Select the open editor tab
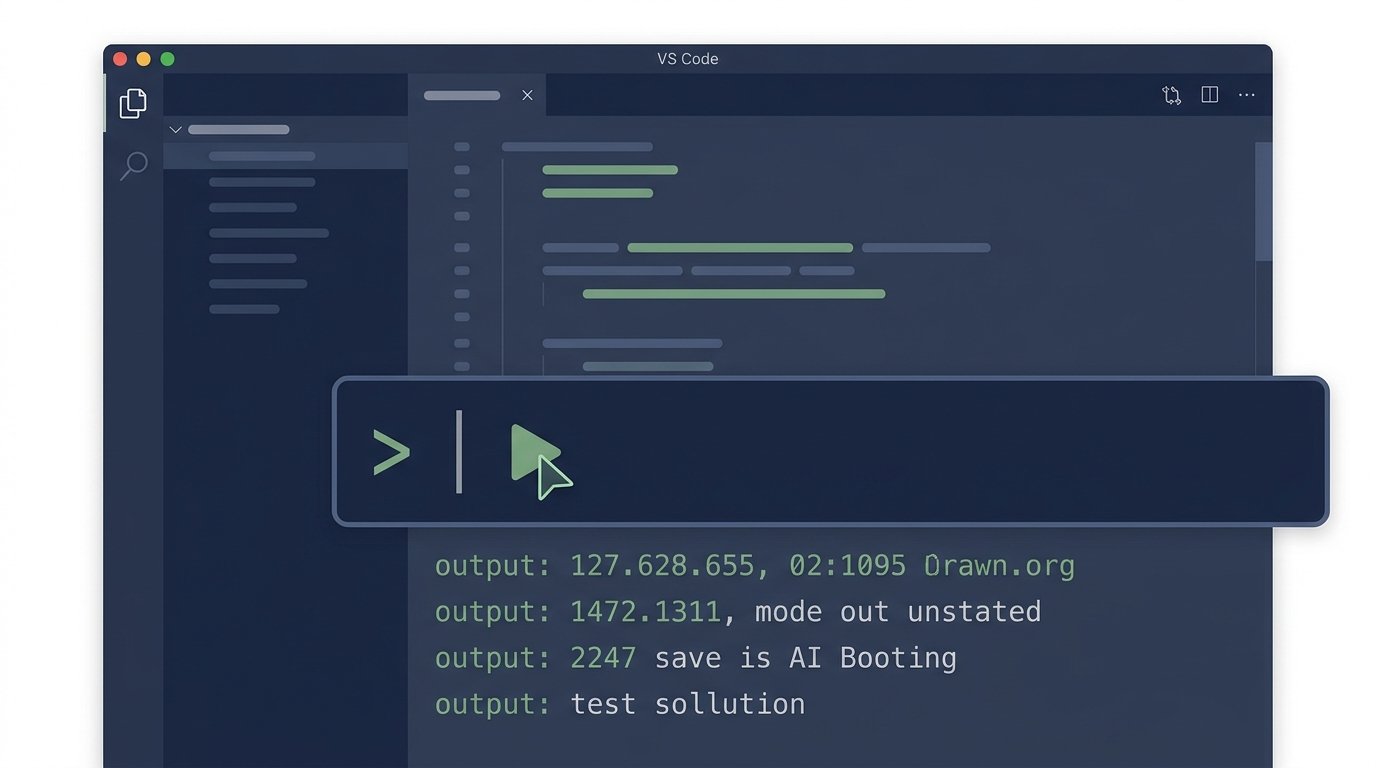The width and height of the screenshot is (1376, 768). [x=477, y=95]
